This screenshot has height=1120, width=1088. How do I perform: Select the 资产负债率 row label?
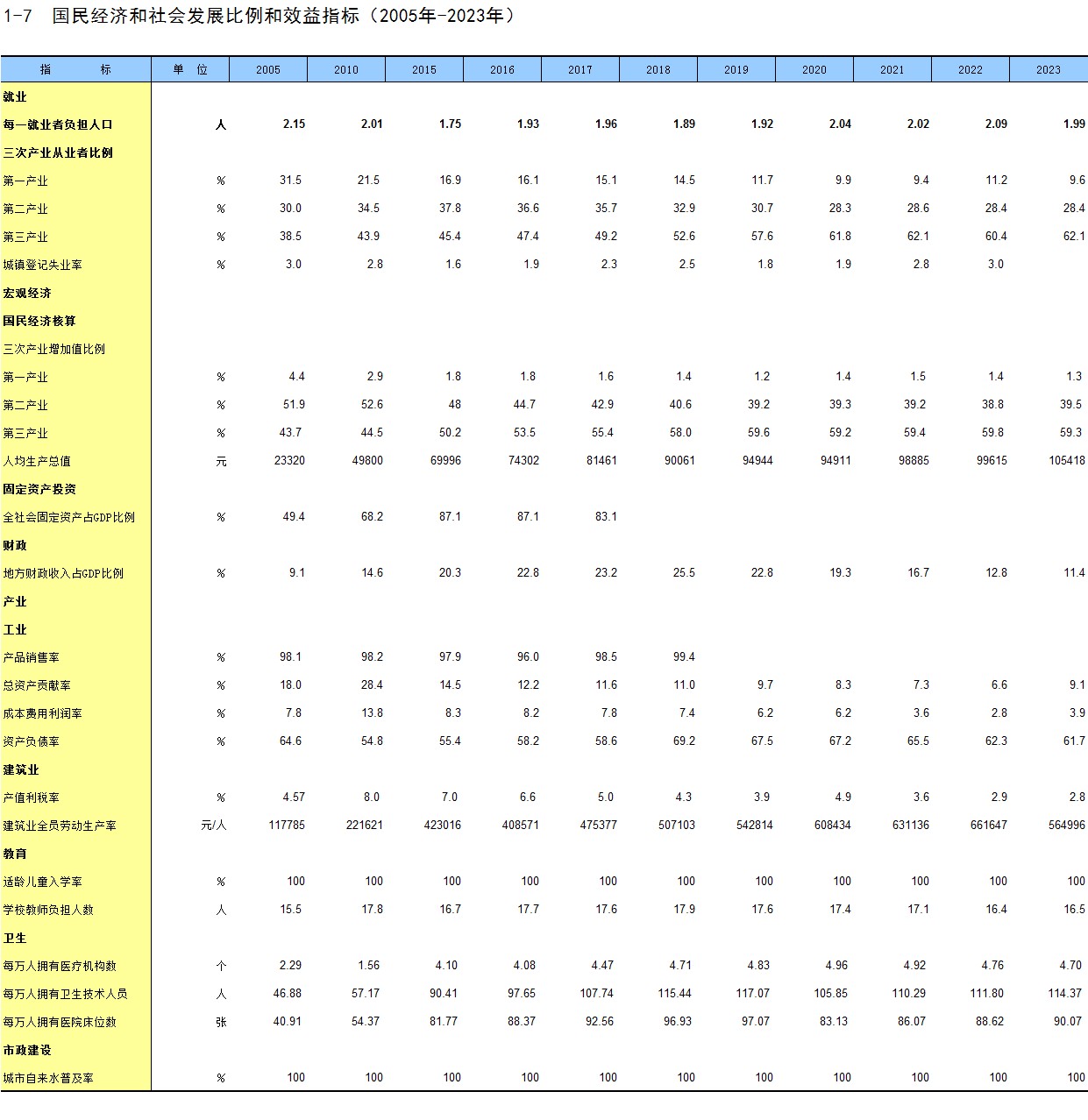click(31, 741)
